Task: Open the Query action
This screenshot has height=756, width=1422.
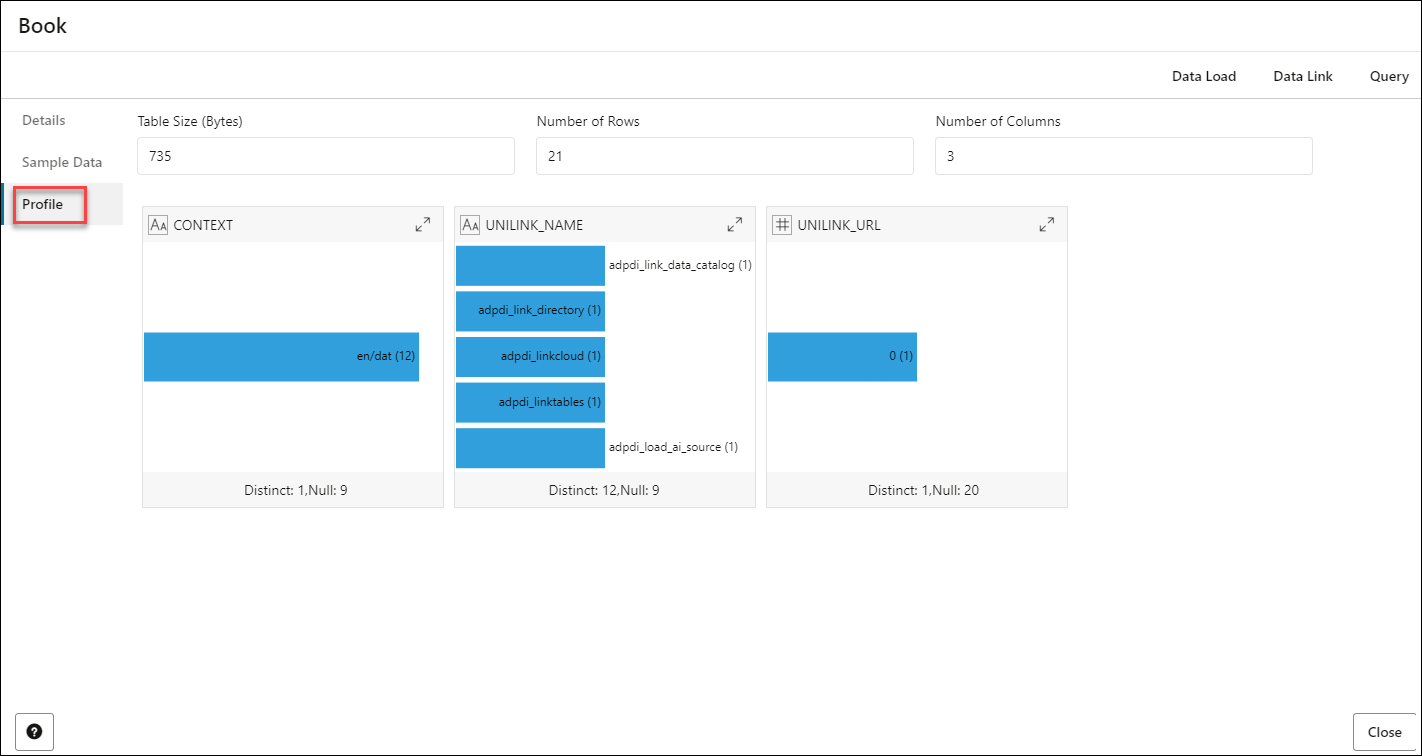Action: point(1389,76)
